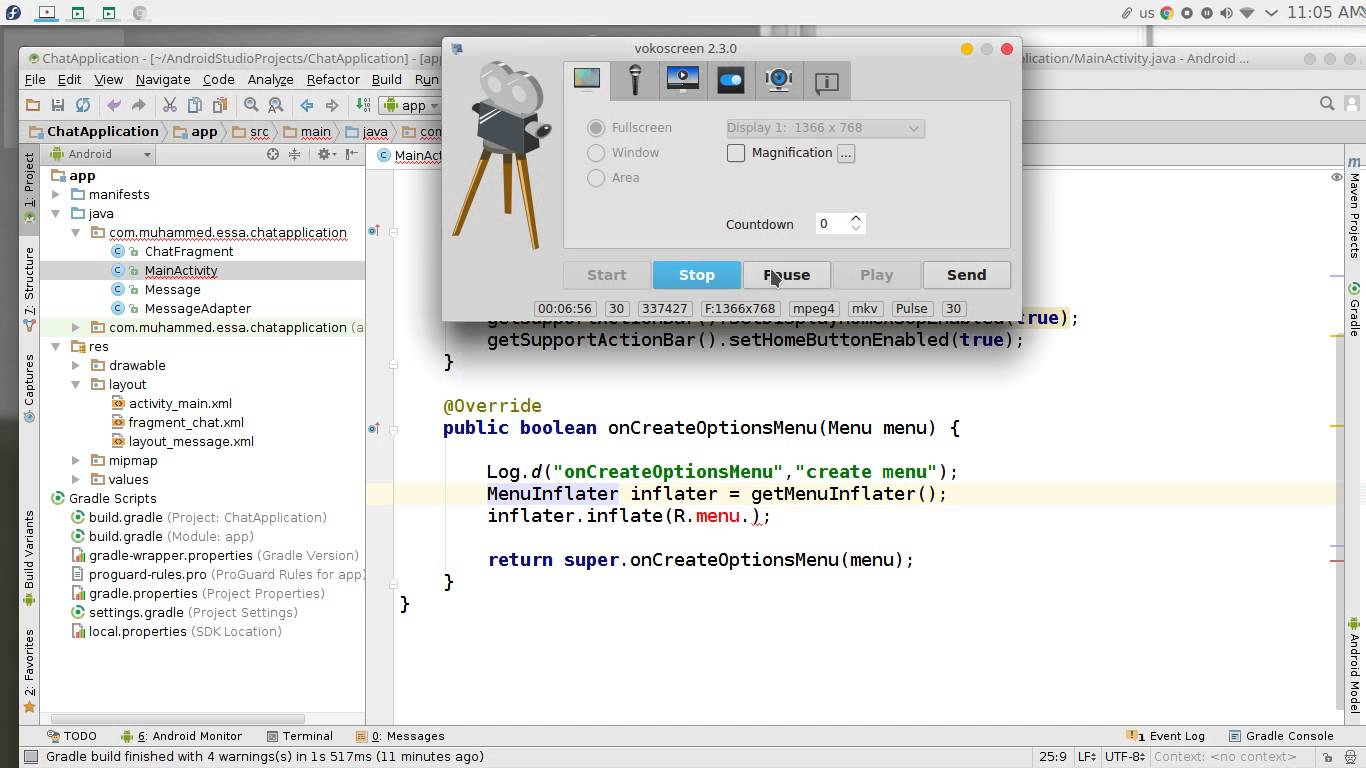The height and width of the screenshot is (768, 1366).
Task: Select the Window recording radio button
Action: [596, 152]
